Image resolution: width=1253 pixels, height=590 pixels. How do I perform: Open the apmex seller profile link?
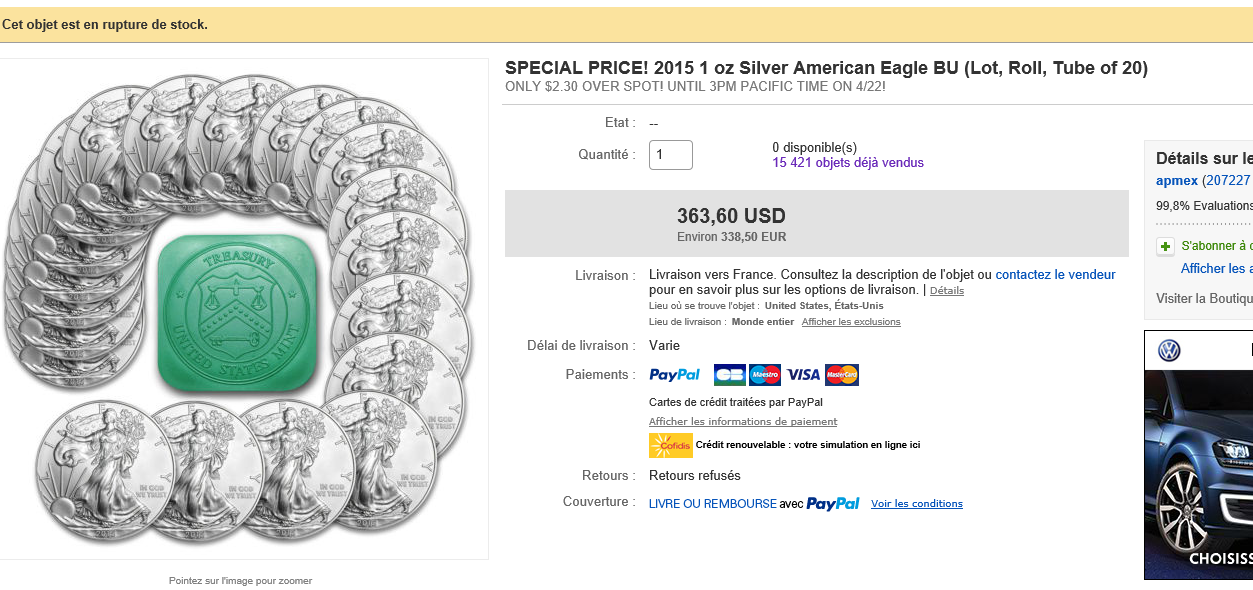[1176, 181]
